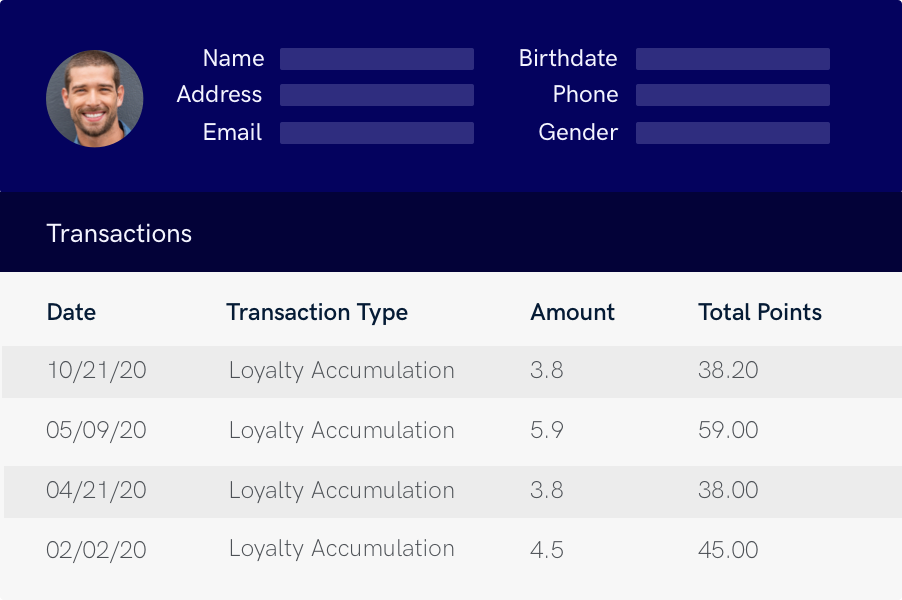
Task: Click the Name field bar
Action: [376, 59]
